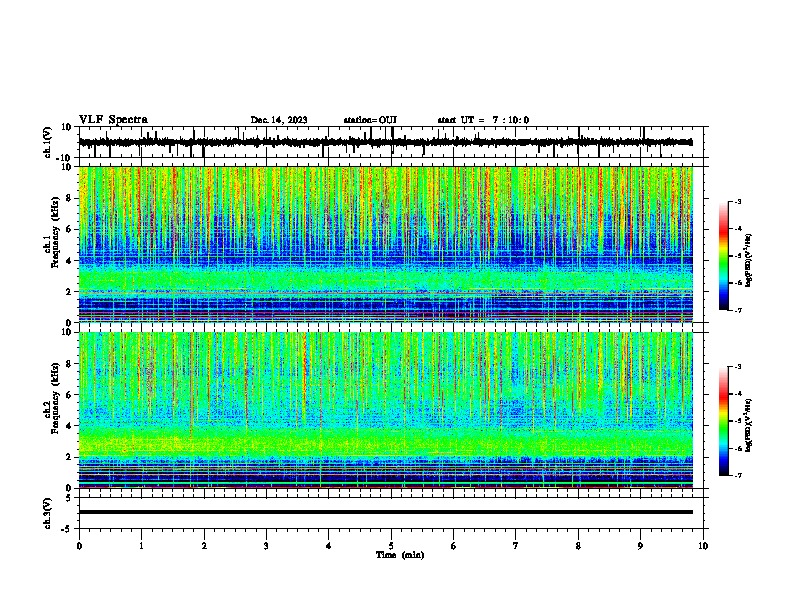Click the 'ch.1(V)' waveform axis label
792x612 pixels.
pyautogui.click(x=48, y=142)
